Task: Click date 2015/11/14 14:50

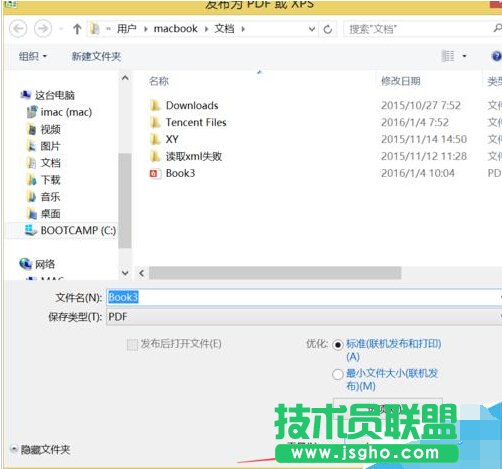Action: 424,139
